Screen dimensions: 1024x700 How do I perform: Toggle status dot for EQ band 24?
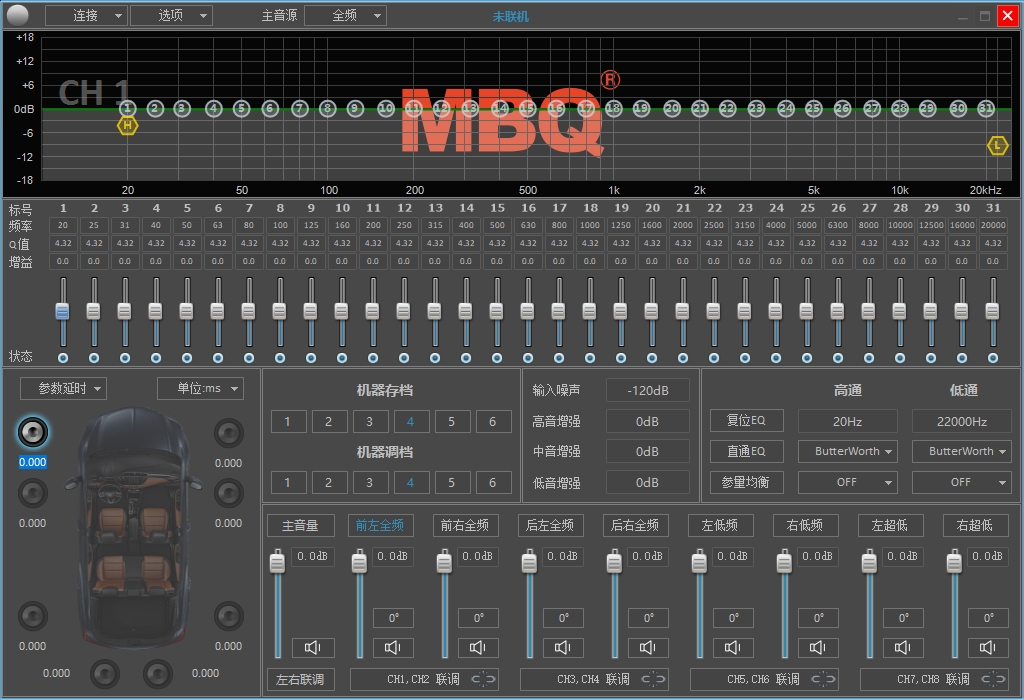tap(776, 358)
